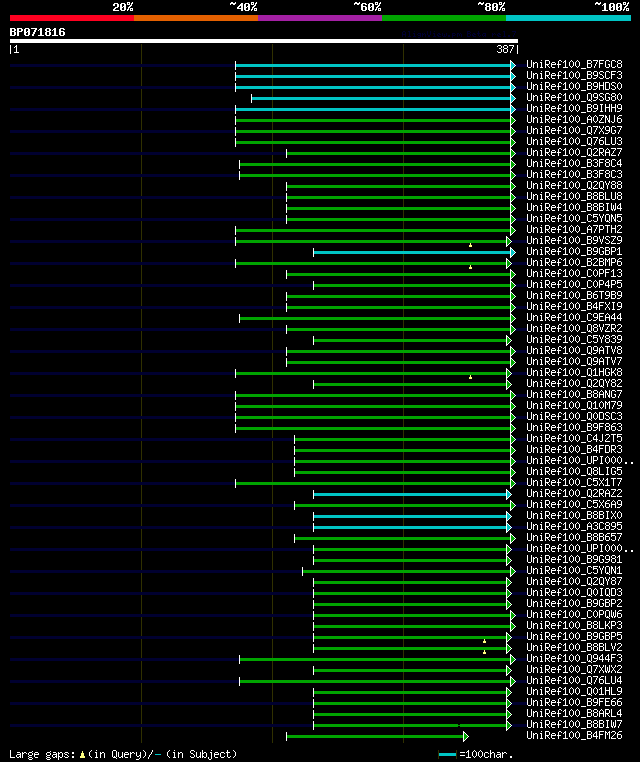Select label UniRef100_Q9ATV8
Viewport: 640px width, 762px height.
(574, 350)
